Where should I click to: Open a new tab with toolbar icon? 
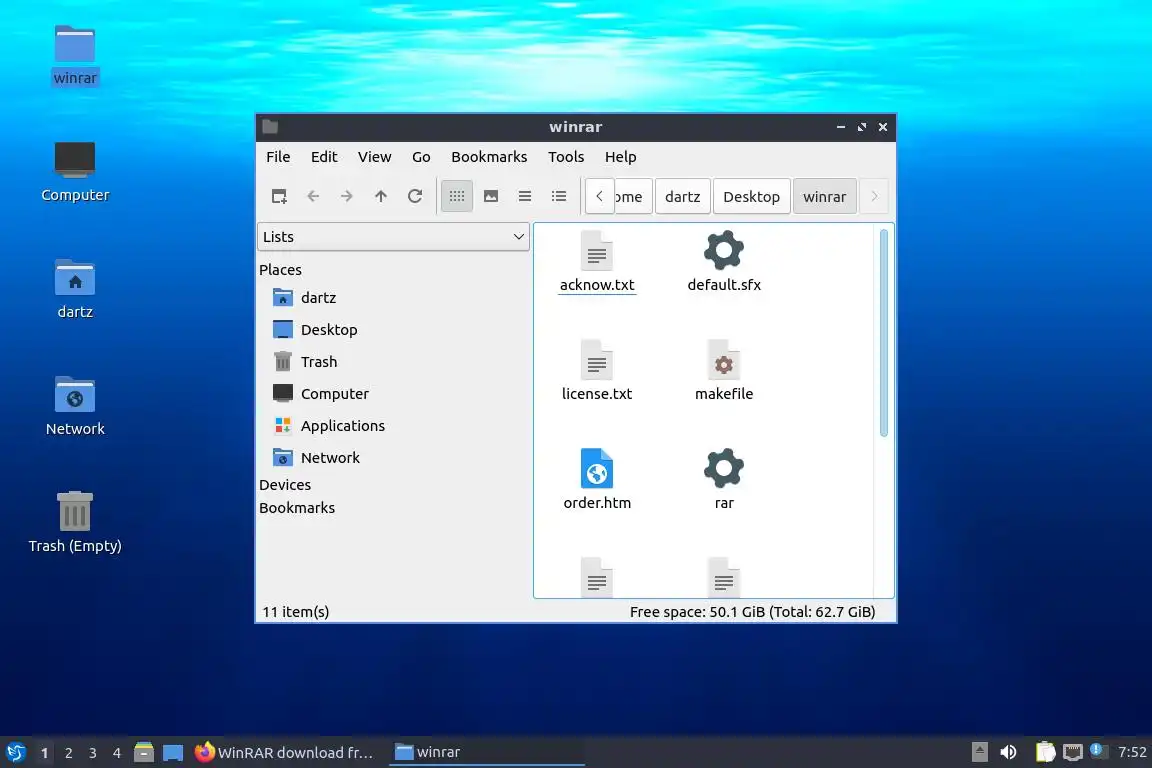point(279,196)
